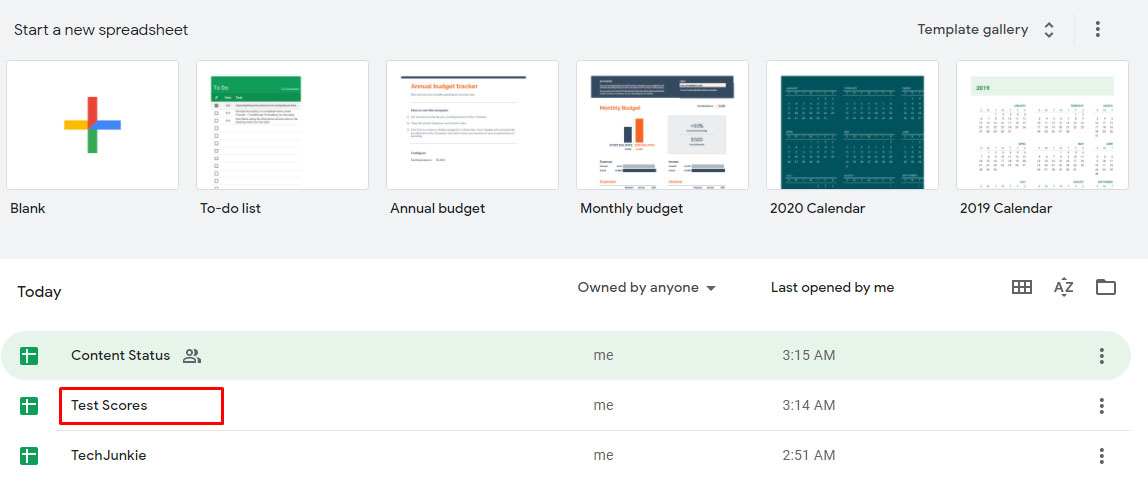
Task: Open more actions for TechJunkie
Action: pos(1101,456)
